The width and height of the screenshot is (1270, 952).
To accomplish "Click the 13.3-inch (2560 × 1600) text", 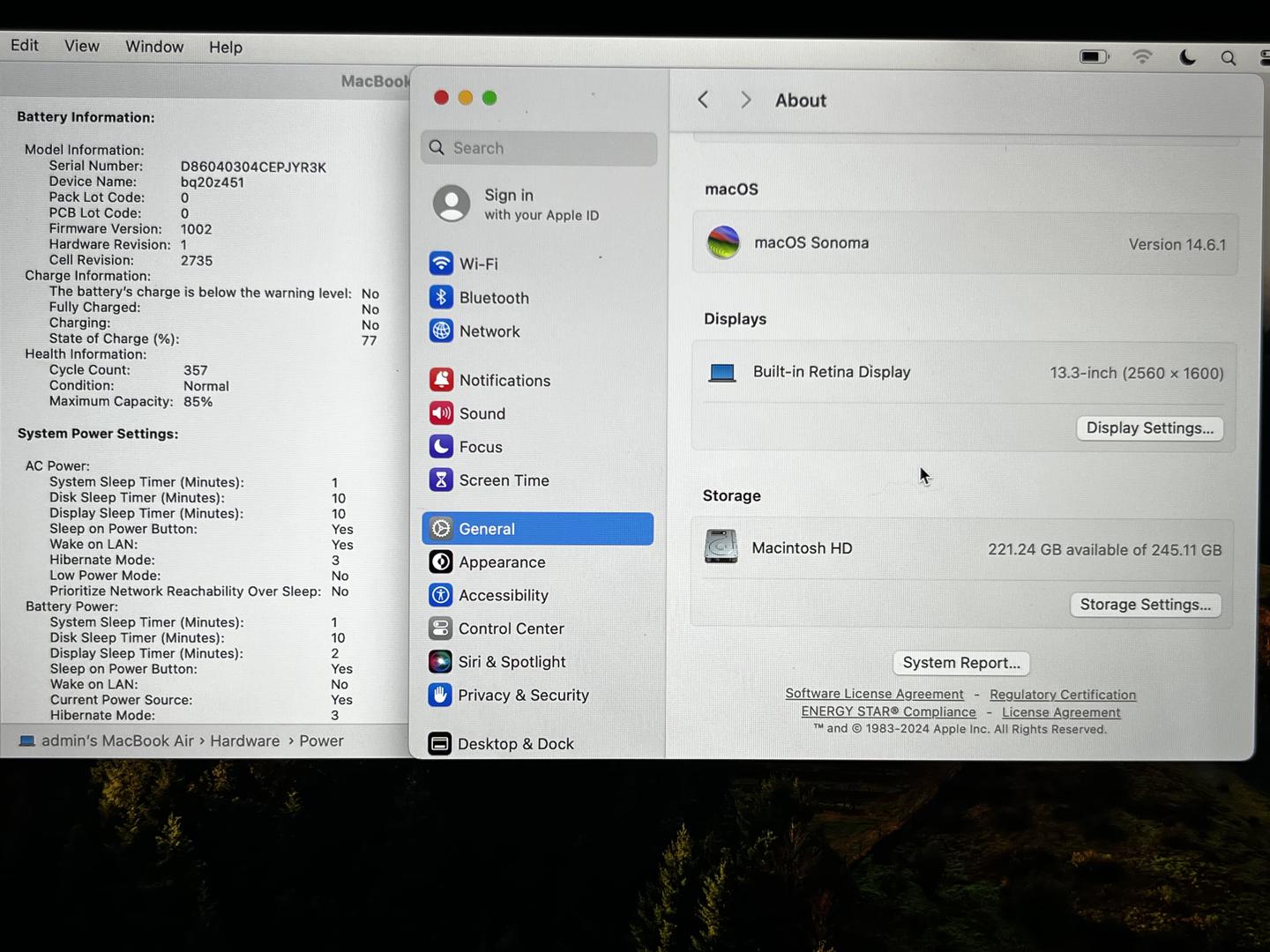I will coord(1137,374).
